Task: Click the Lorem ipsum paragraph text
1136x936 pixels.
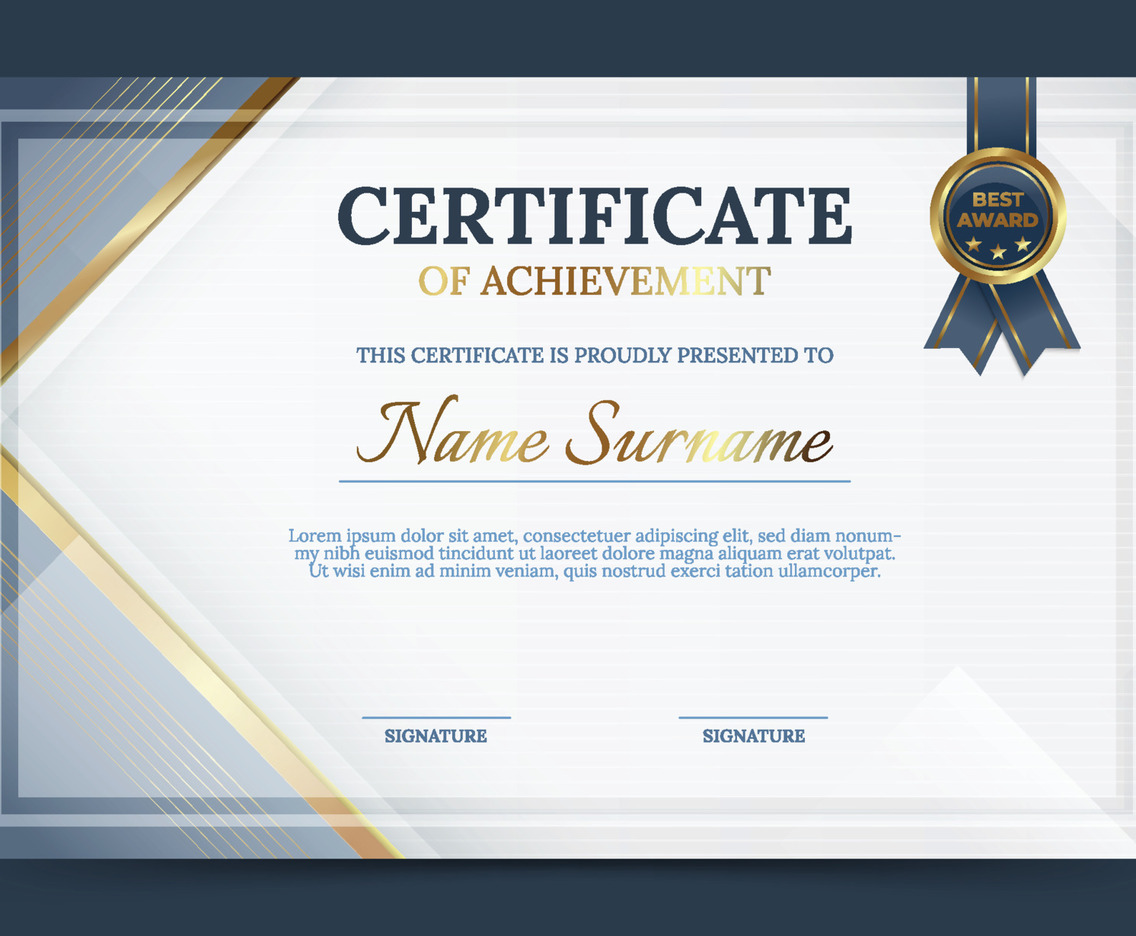Action: point(595,553)
